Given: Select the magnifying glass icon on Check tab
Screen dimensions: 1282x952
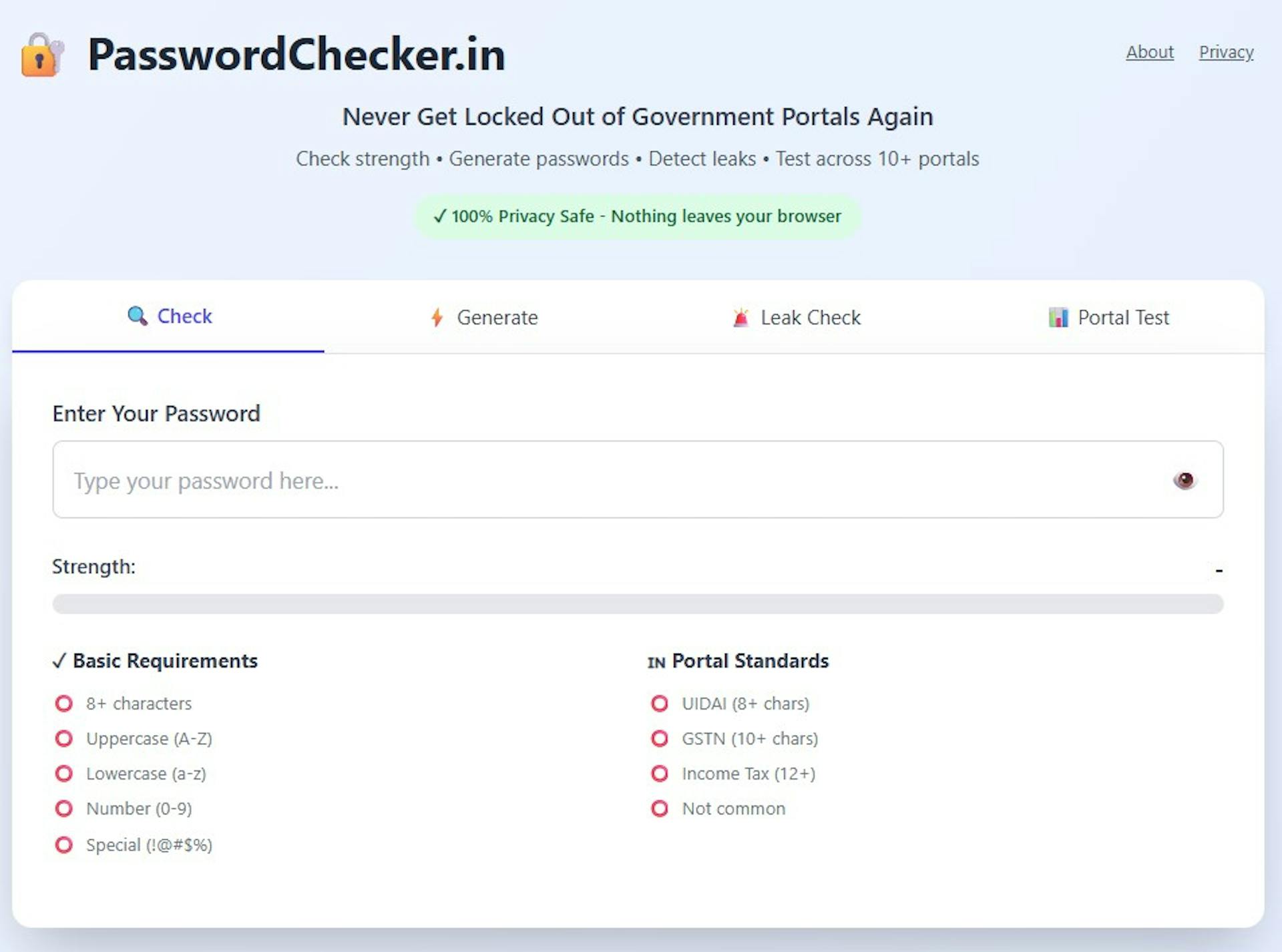Looking at the screenshot, I should pyautogui.click(x=137, y=317).
